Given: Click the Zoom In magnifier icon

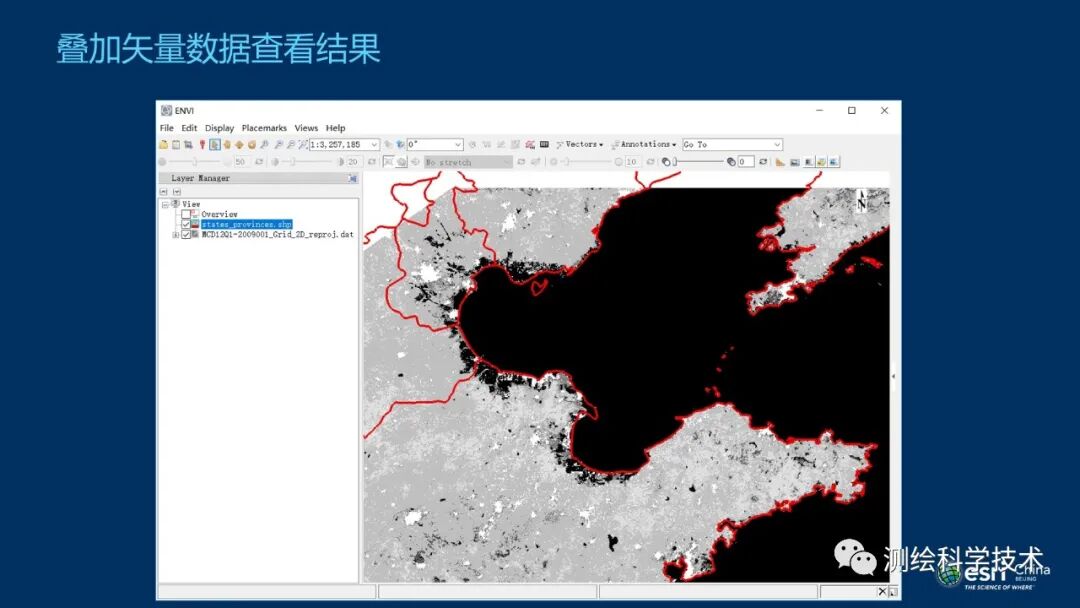Looking at the screenshot, I should (278, 145).
